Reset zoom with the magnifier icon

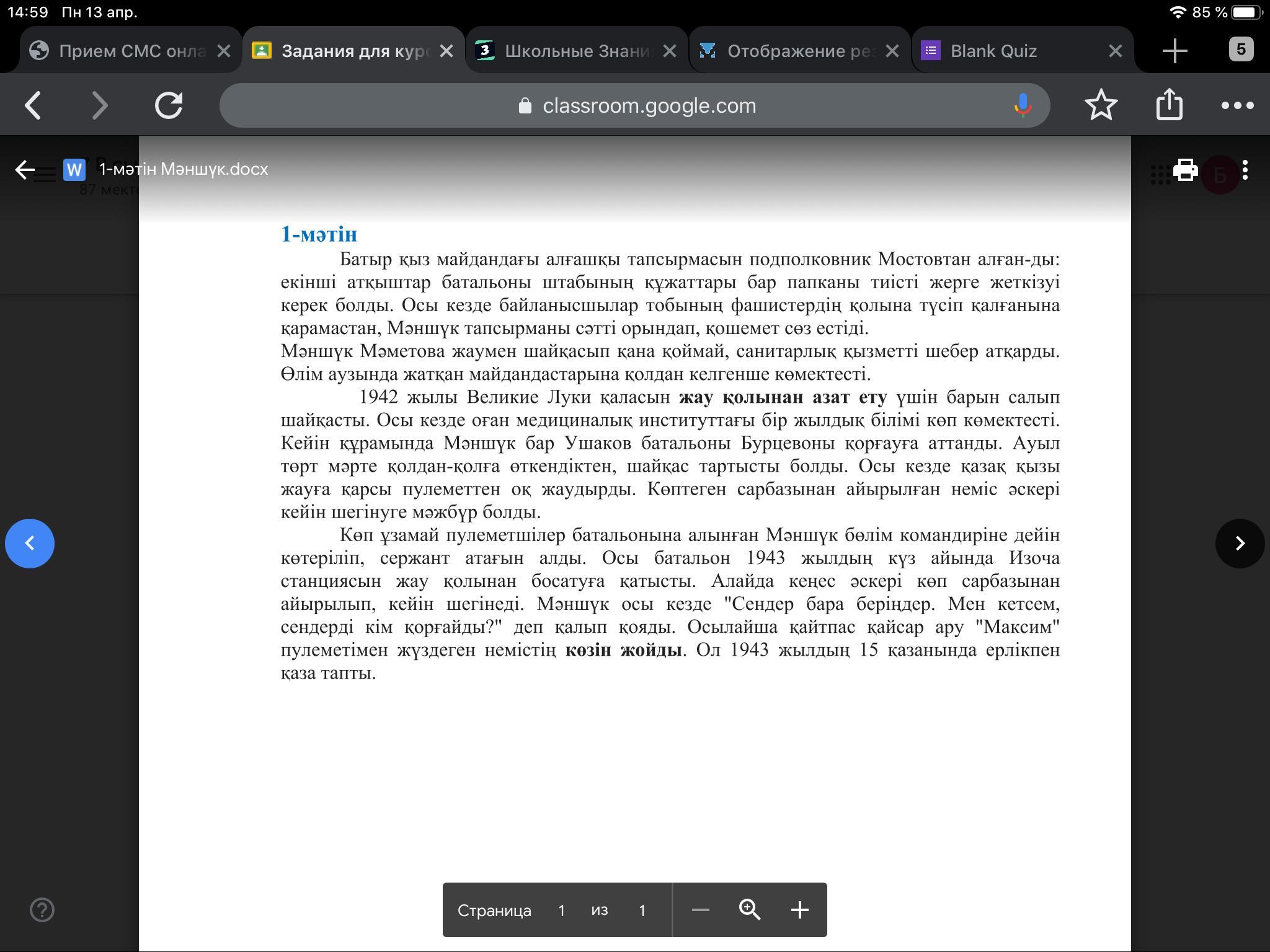click(750, 910)
